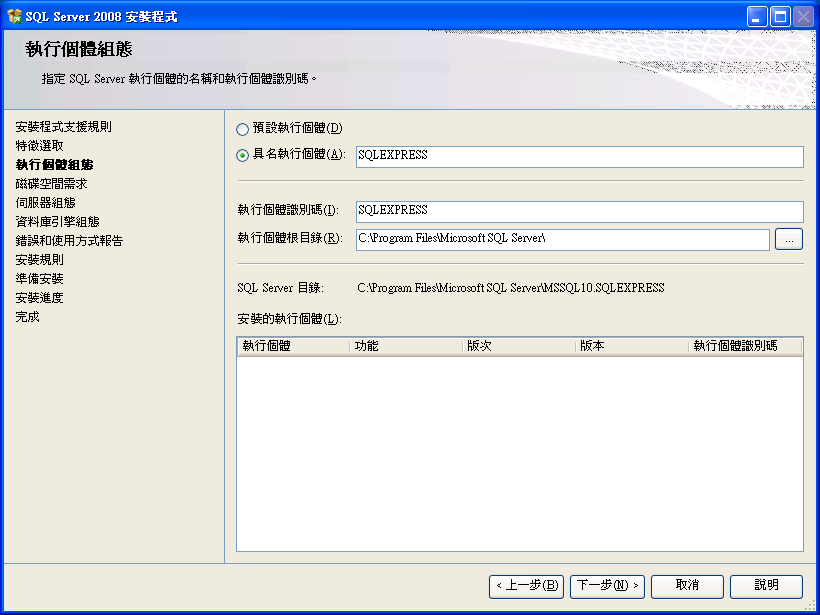
Task: Select 資料庫引擎組態 step in sidebar
Action: [58, 222]
